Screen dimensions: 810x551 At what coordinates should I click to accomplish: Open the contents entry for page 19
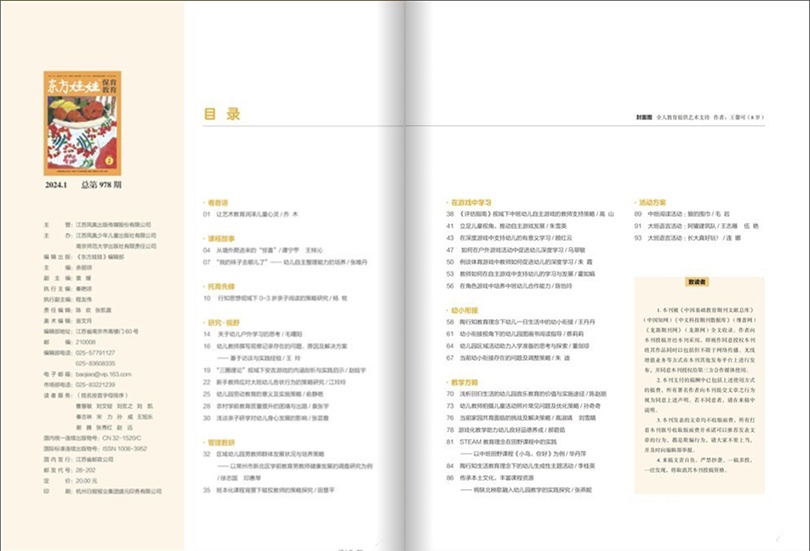[284, 370]
